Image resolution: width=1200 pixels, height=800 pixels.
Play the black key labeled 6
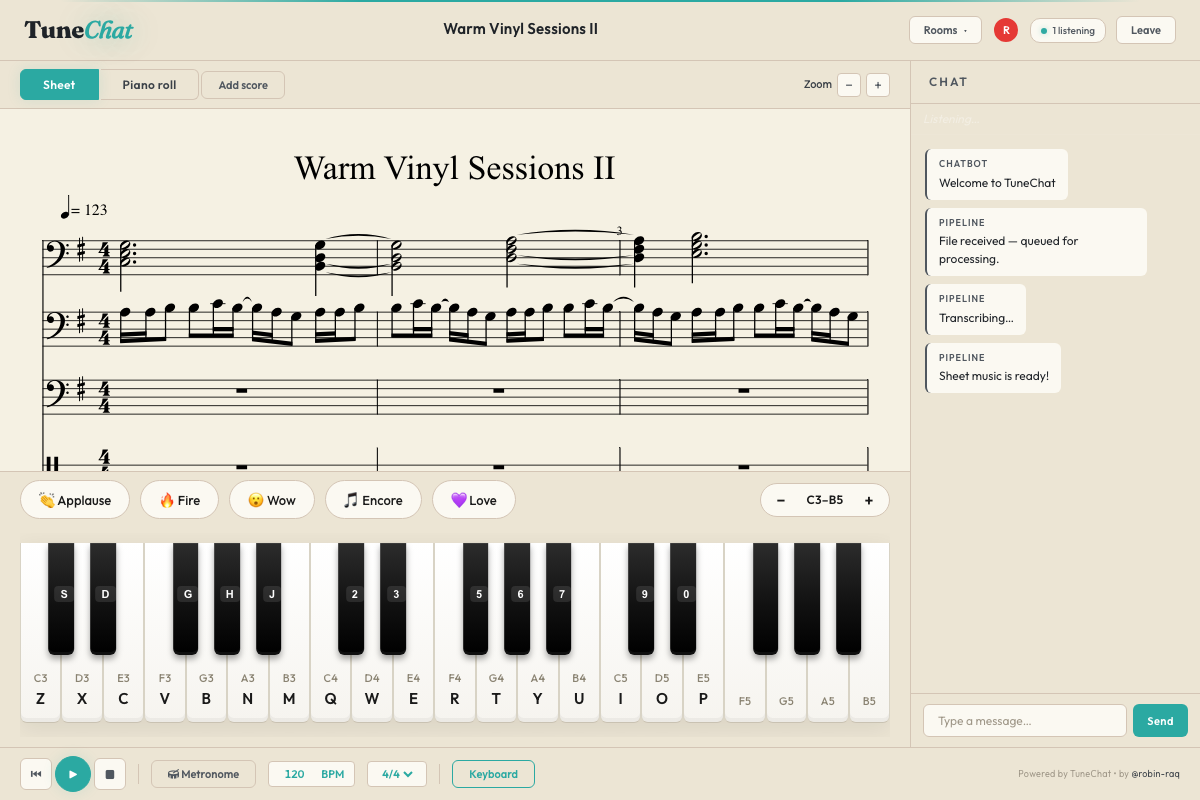[517, 598]
